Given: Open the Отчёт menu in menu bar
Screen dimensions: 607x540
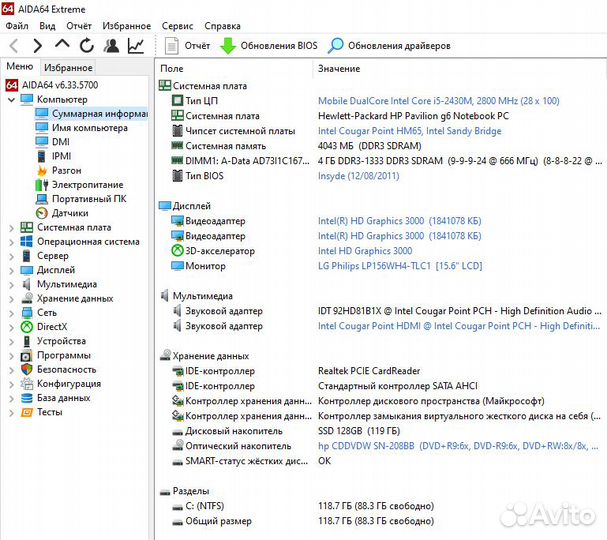Looking at the screenshot, I should pos(79,26).
